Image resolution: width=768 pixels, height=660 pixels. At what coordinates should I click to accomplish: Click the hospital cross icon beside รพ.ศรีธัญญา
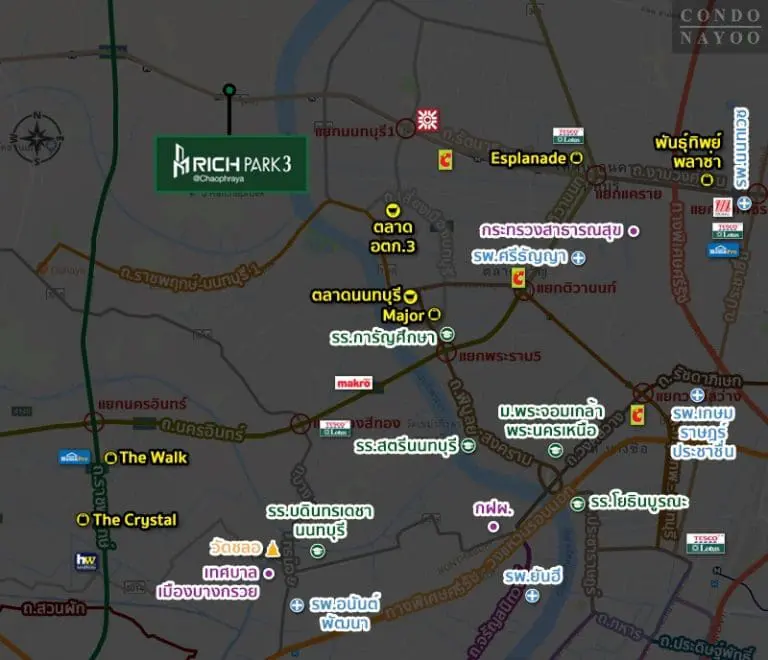click(578, 258)
